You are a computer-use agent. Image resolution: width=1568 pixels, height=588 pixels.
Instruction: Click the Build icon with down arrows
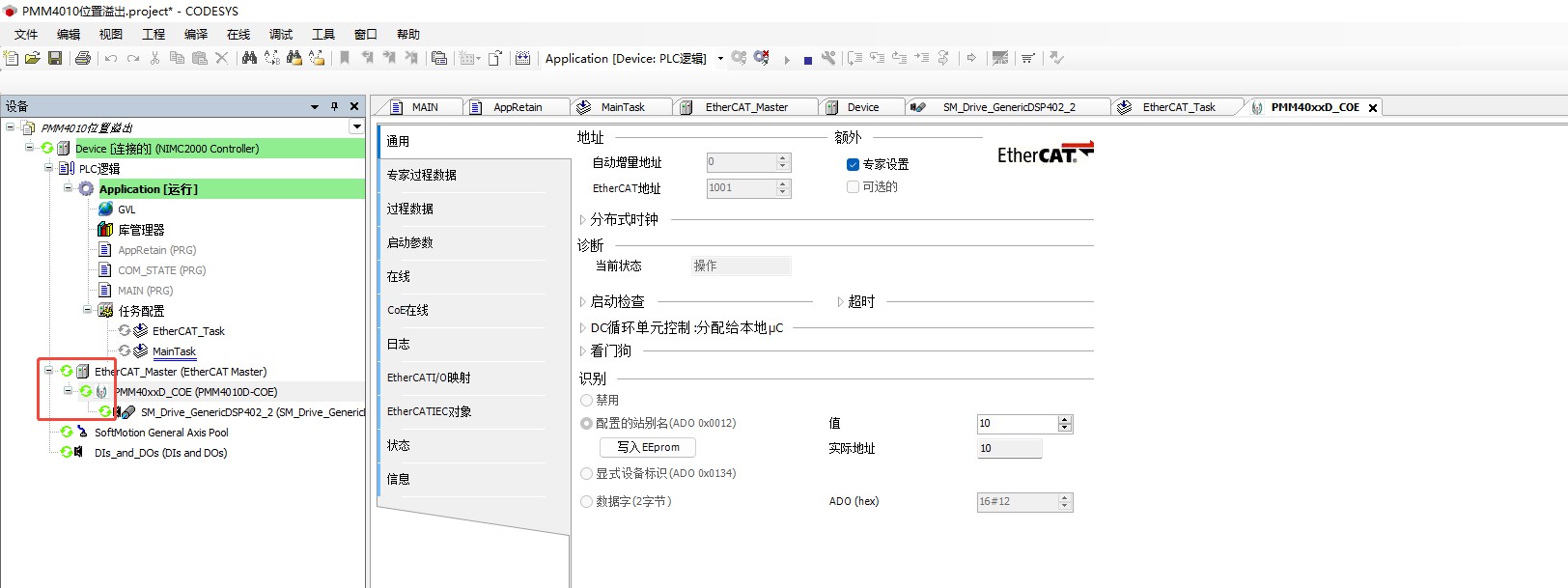coord(522,58)
